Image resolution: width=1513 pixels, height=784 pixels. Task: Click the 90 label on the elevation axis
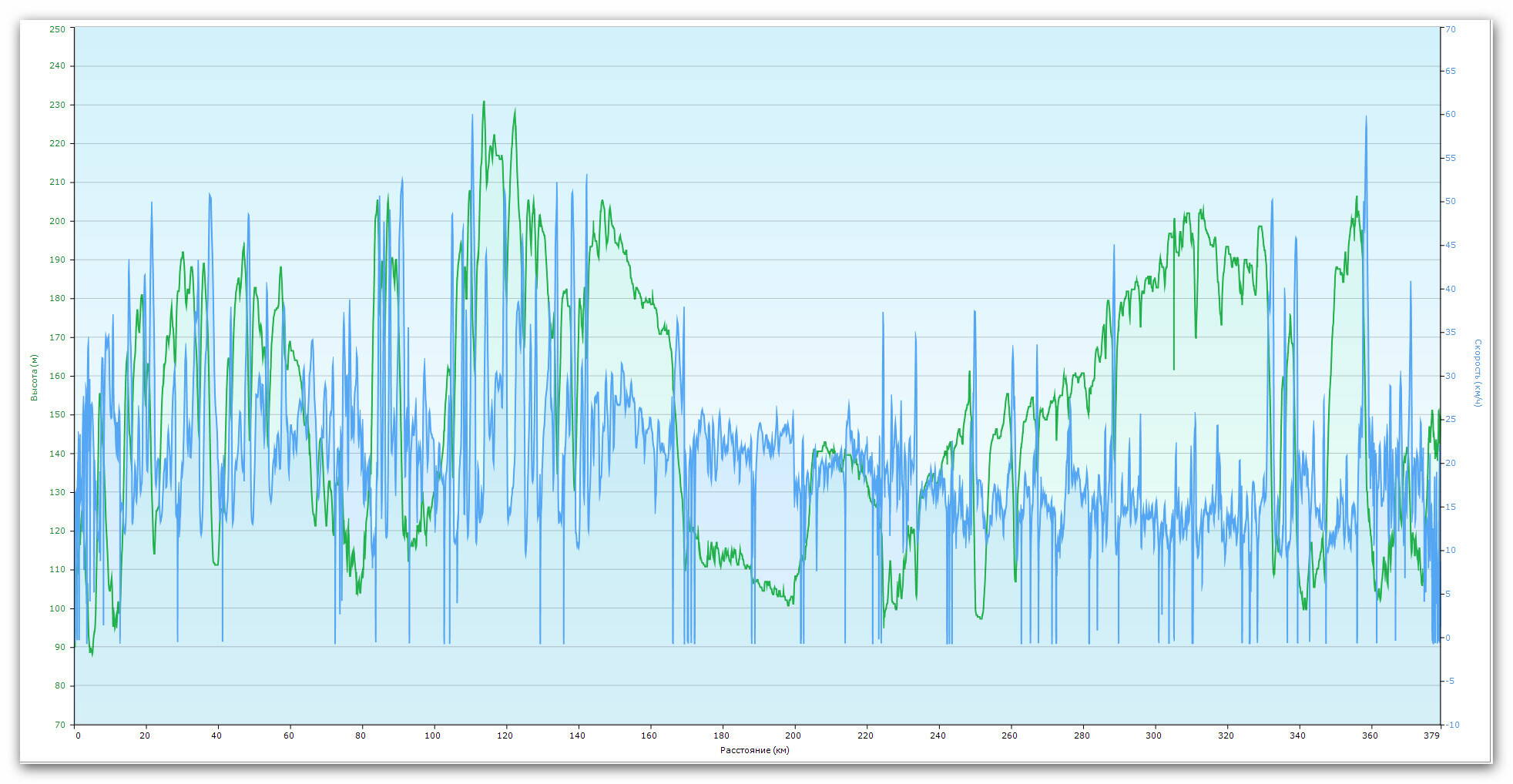[59, 647]
